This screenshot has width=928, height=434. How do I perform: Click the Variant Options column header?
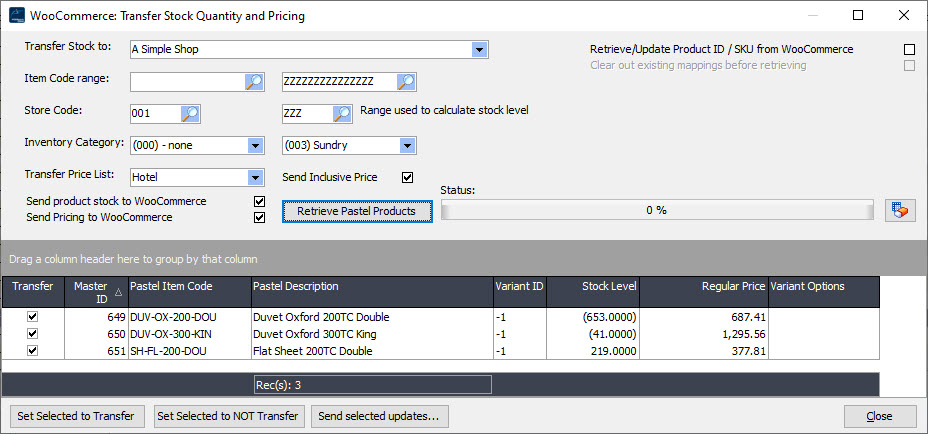(x=824, y=292)
